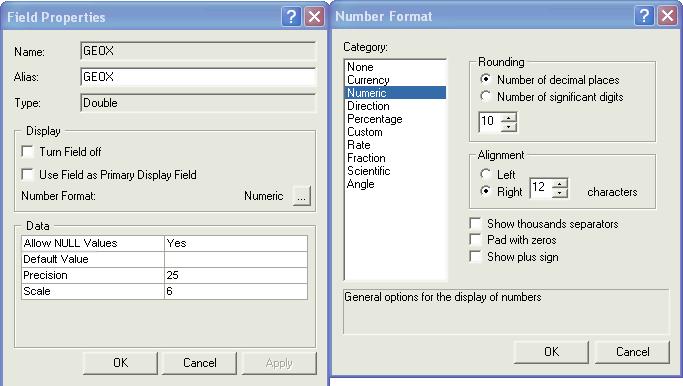
Task: Click the Name field containing GEOX
Action: (x=198, y=51)
